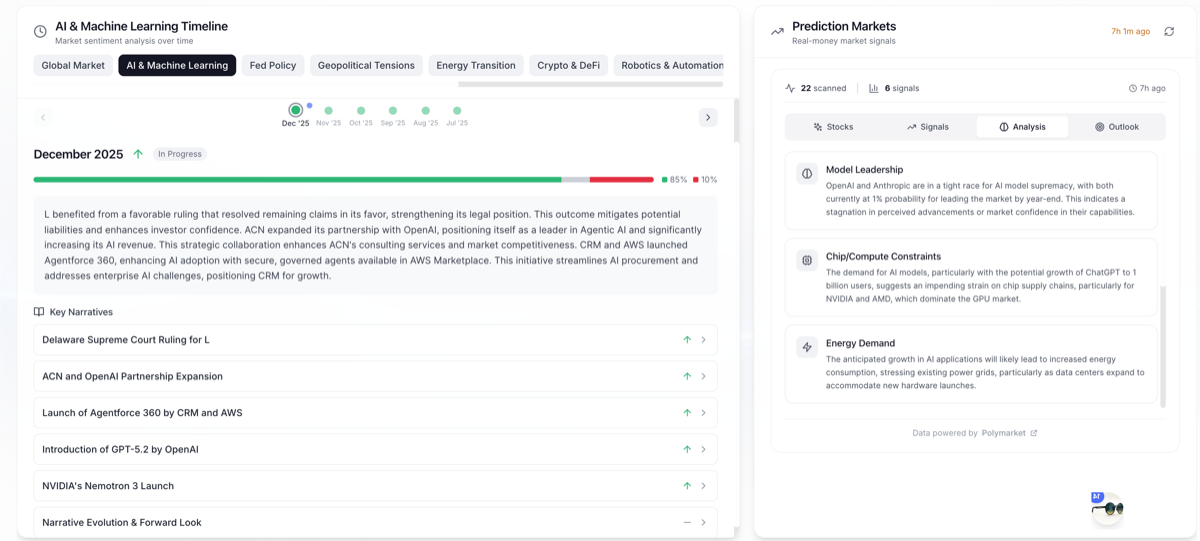Click the book icon beside Key Narratives
Screen dimensions: 1200x541
click(x=39, y=312)
